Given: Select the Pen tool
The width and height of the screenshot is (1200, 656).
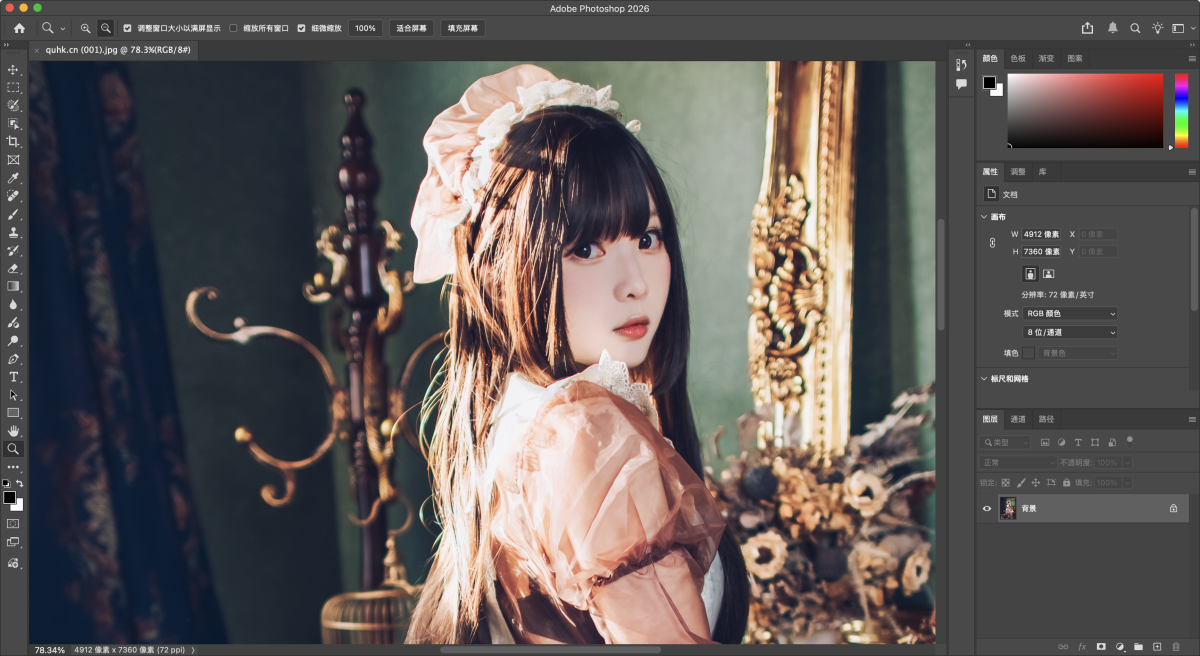Looking at the screenshot, I should (x=14, y=359).
